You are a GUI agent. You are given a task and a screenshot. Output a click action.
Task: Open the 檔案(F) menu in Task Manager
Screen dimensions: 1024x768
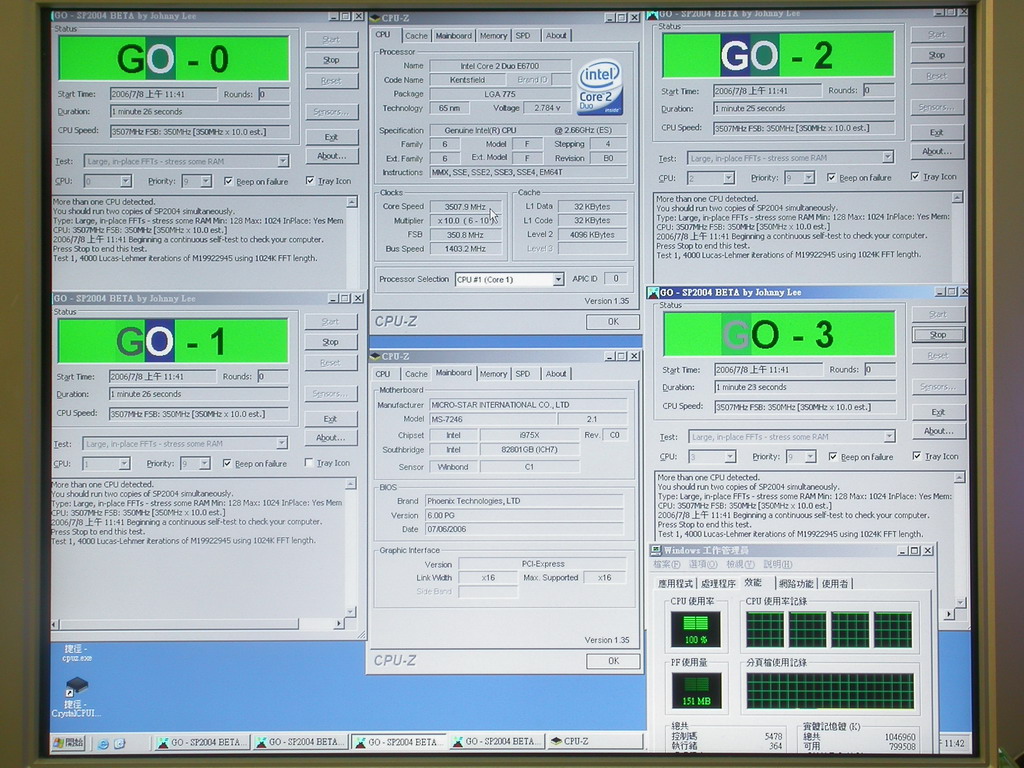pyautogui.click(x=667, y=565)
